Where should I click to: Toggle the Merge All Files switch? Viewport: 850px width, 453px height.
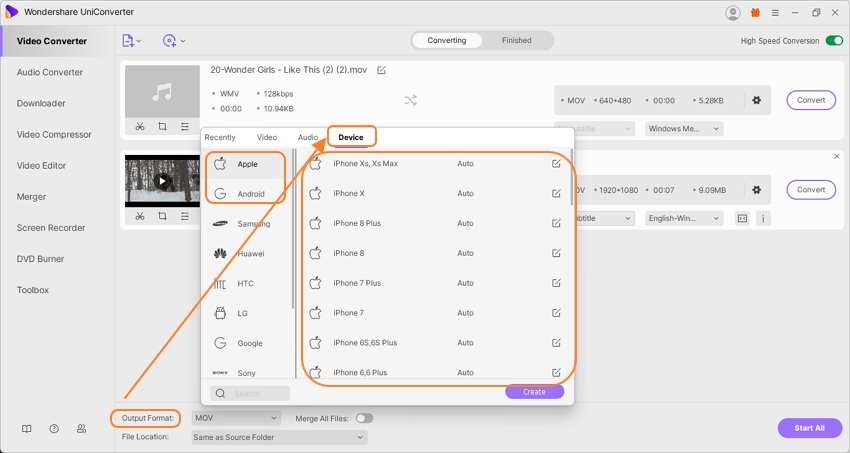364,418
